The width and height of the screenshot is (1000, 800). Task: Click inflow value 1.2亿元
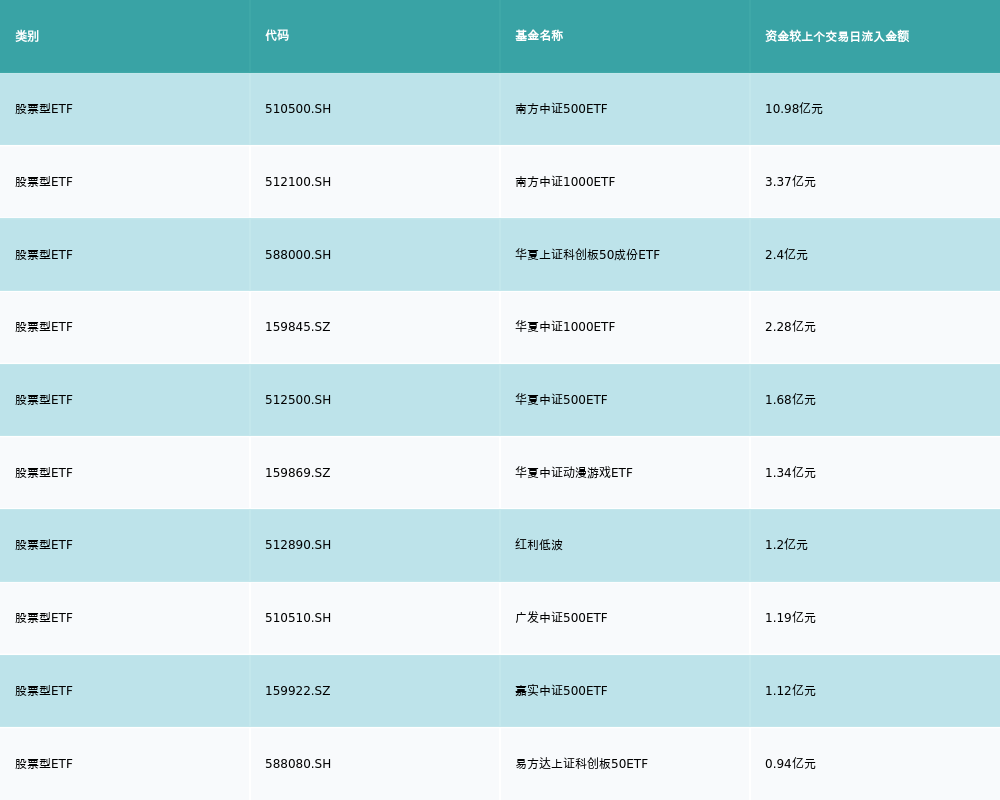[x=786, y=545]
